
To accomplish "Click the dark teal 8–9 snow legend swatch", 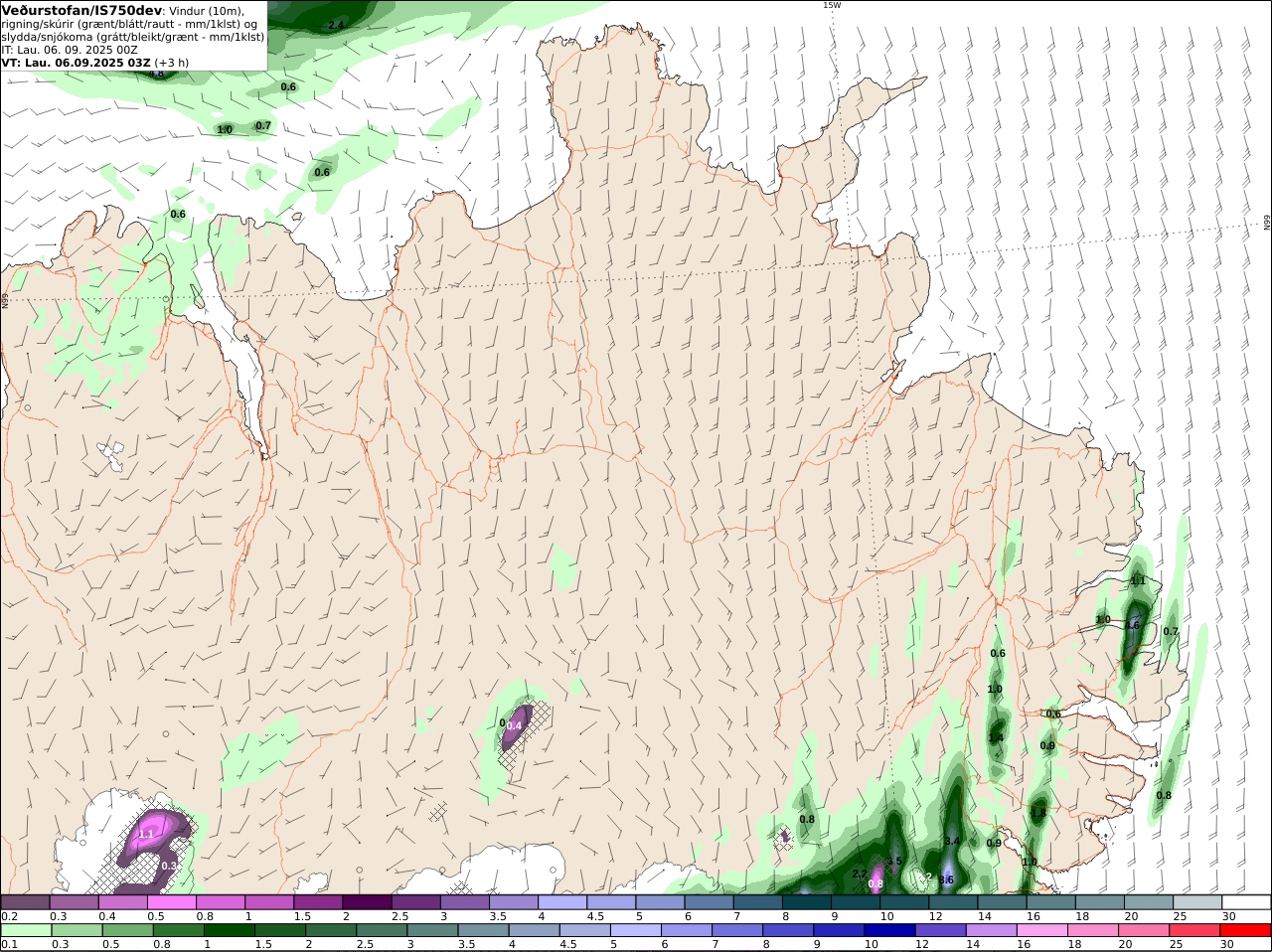I will (x=808, y=902).
